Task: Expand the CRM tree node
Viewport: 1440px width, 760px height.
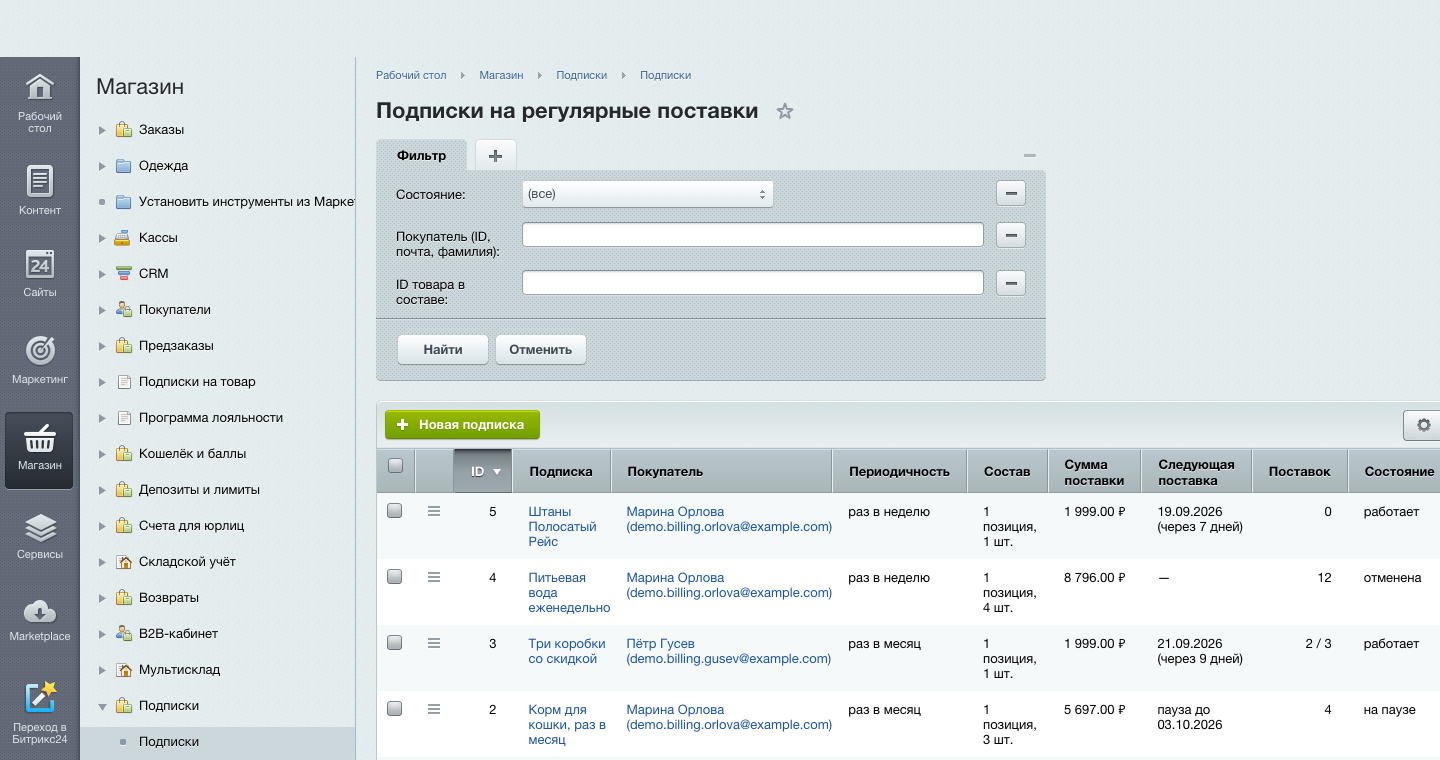Action: (102, 274)
